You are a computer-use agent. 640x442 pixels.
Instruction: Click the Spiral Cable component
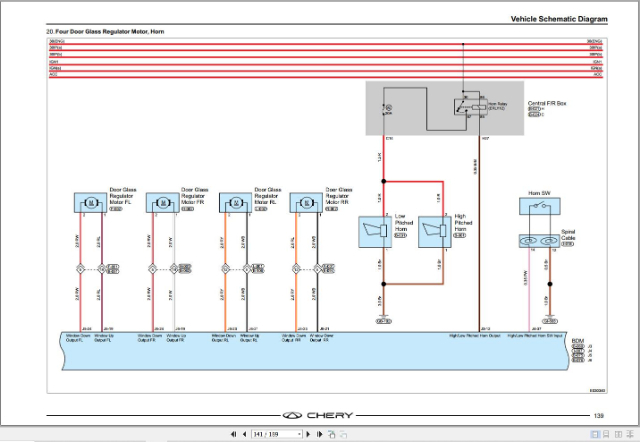(x=540, y=241)
